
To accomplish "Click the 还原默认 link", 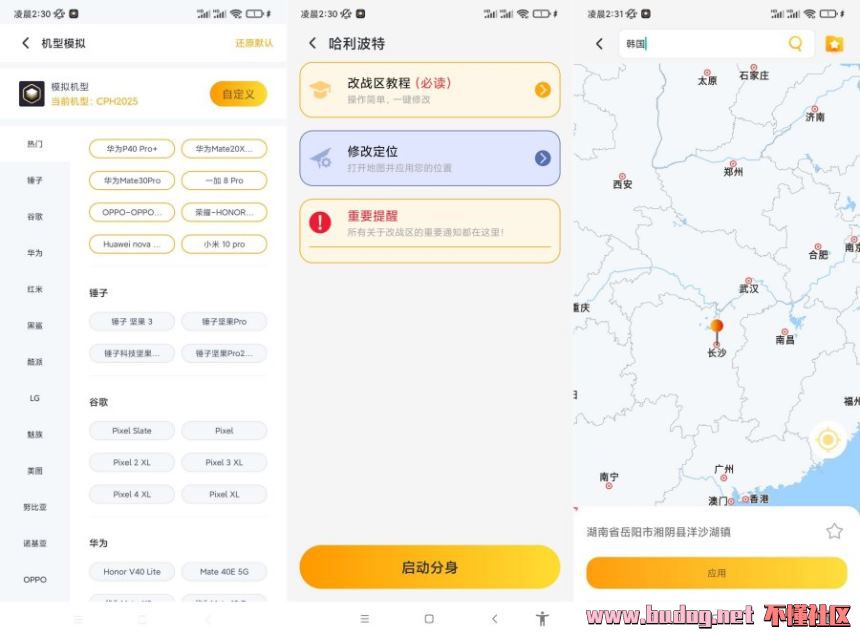I will 254,43.
